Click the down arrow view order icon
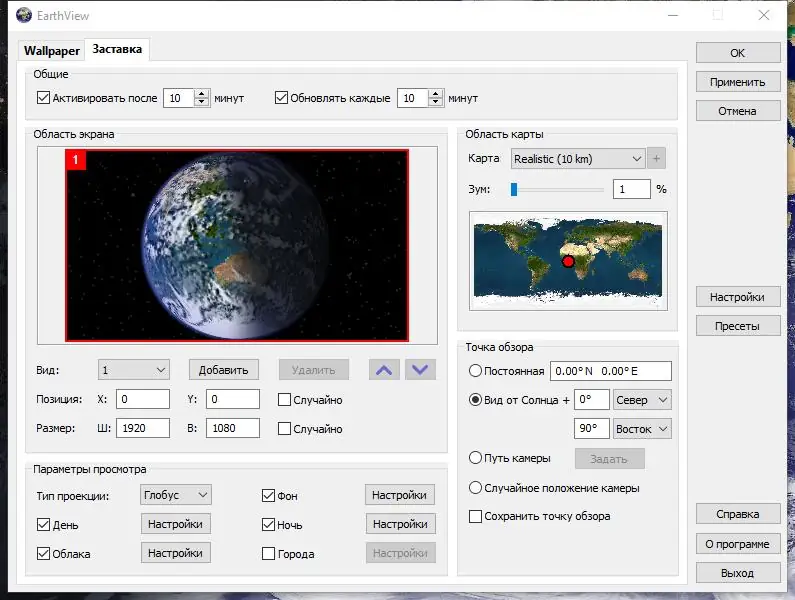Viewport: 795px width, 600px height. coord(420,370)
